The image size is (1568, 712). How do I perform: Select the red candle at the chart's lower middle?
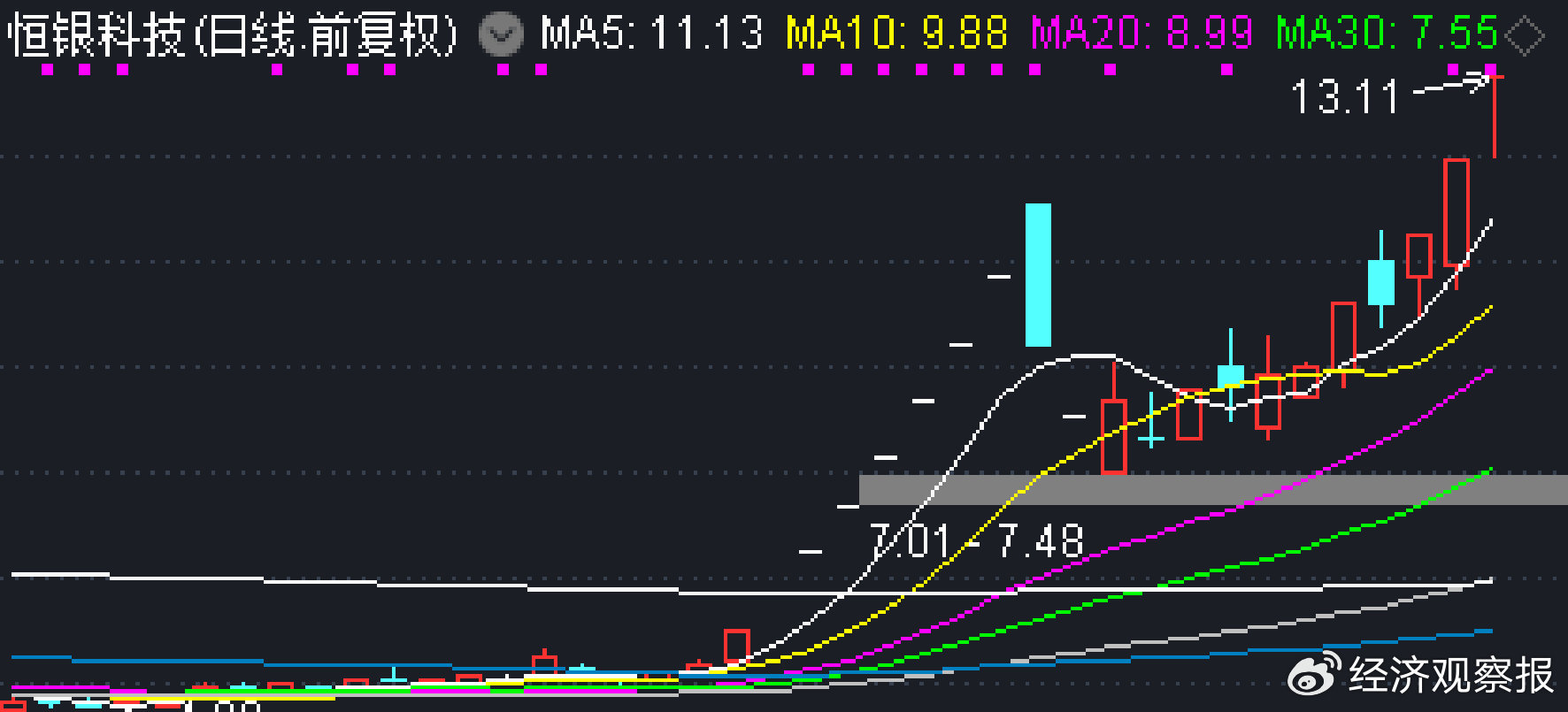pyautogui.click(x=736, y=647)
